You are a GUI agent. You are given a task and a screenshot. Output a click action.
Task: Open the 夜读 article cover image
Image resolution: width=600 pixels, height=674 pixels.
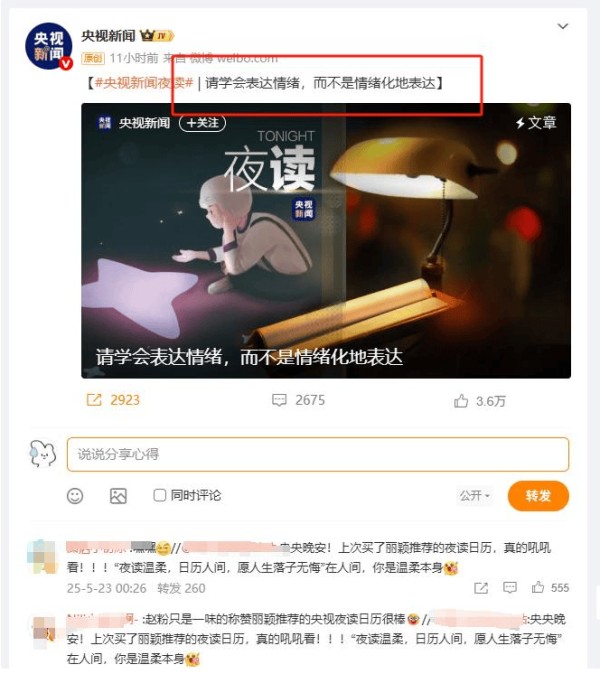tap(326, 241)
